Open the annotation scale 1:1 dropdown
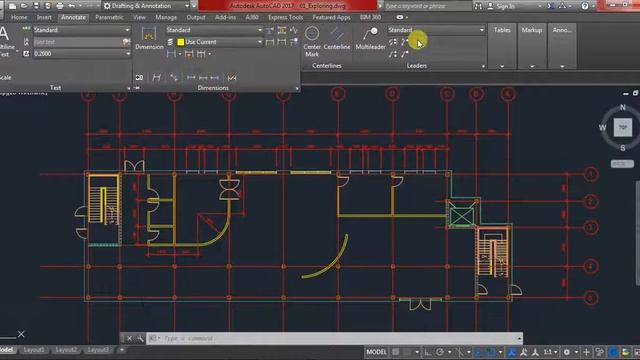The width and height of the screenshot is (640, 360). (550, 352)
